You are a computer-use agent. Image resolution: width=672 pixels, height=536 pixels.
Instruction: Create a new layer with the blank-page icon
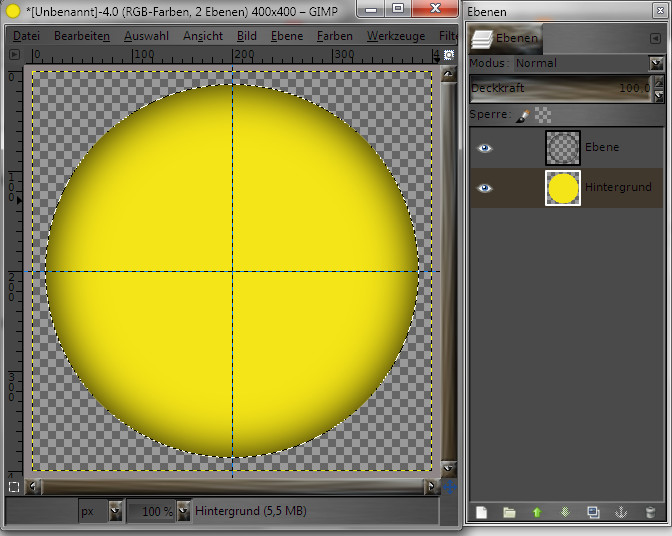pos(481,512)
